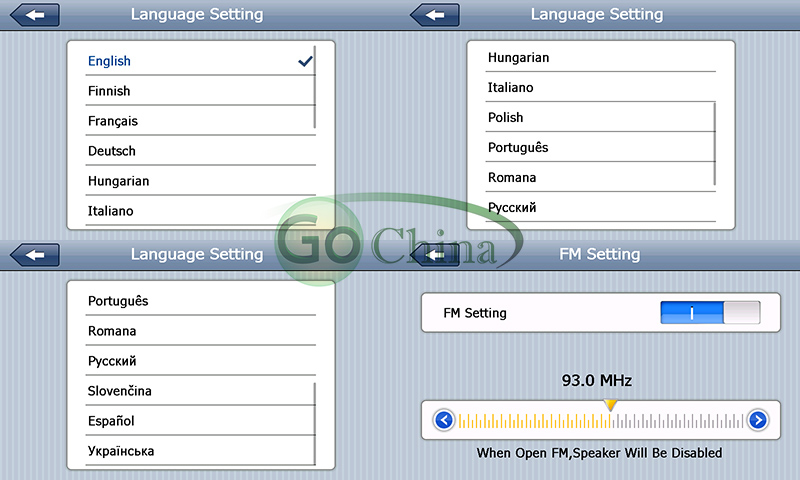Image resolution: width=800 pixels, height=480 pixels.
Task: Click the scrollbar next to the Español entry
Action: tap(315, 422)
